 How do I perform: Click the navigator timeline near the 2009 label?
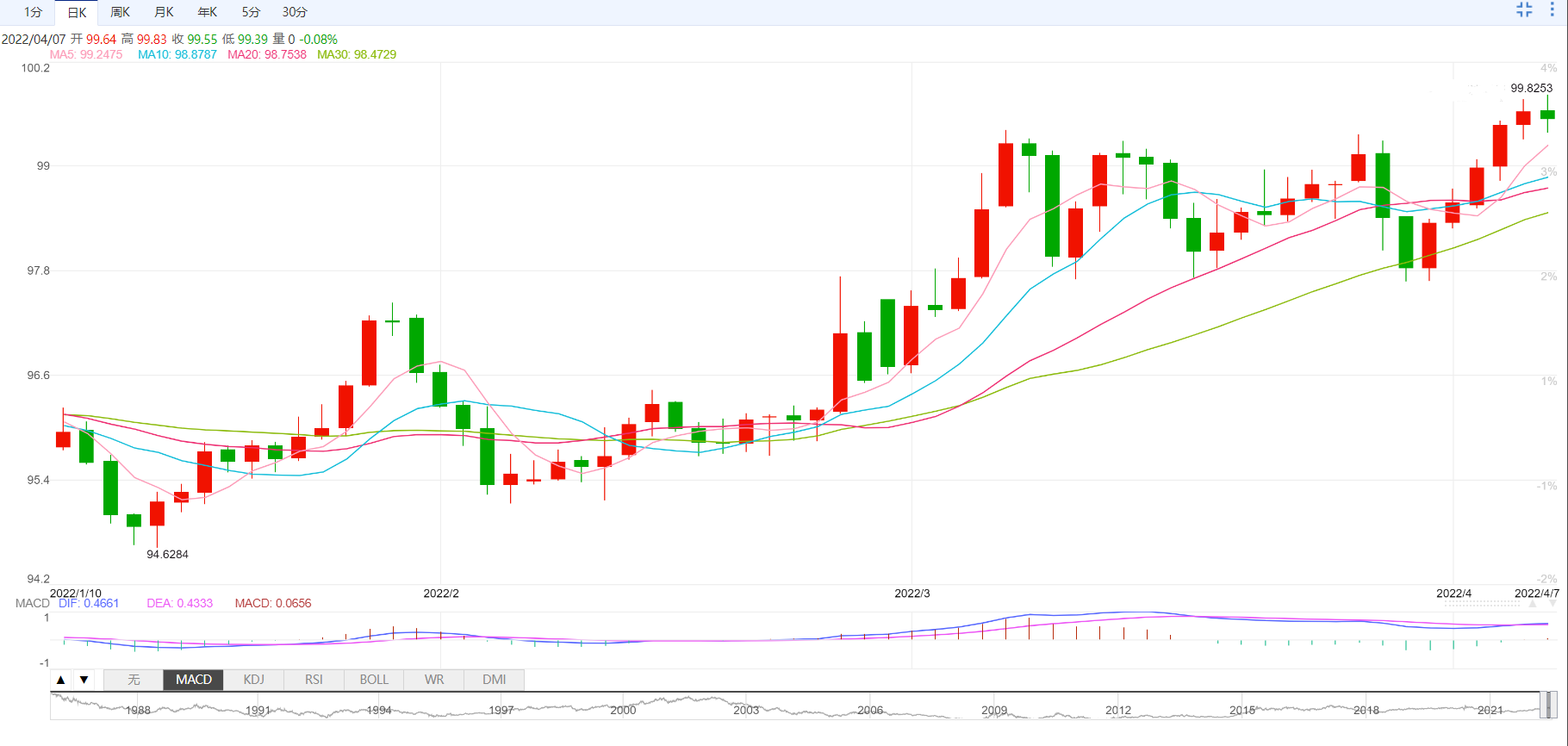point(994,710)
